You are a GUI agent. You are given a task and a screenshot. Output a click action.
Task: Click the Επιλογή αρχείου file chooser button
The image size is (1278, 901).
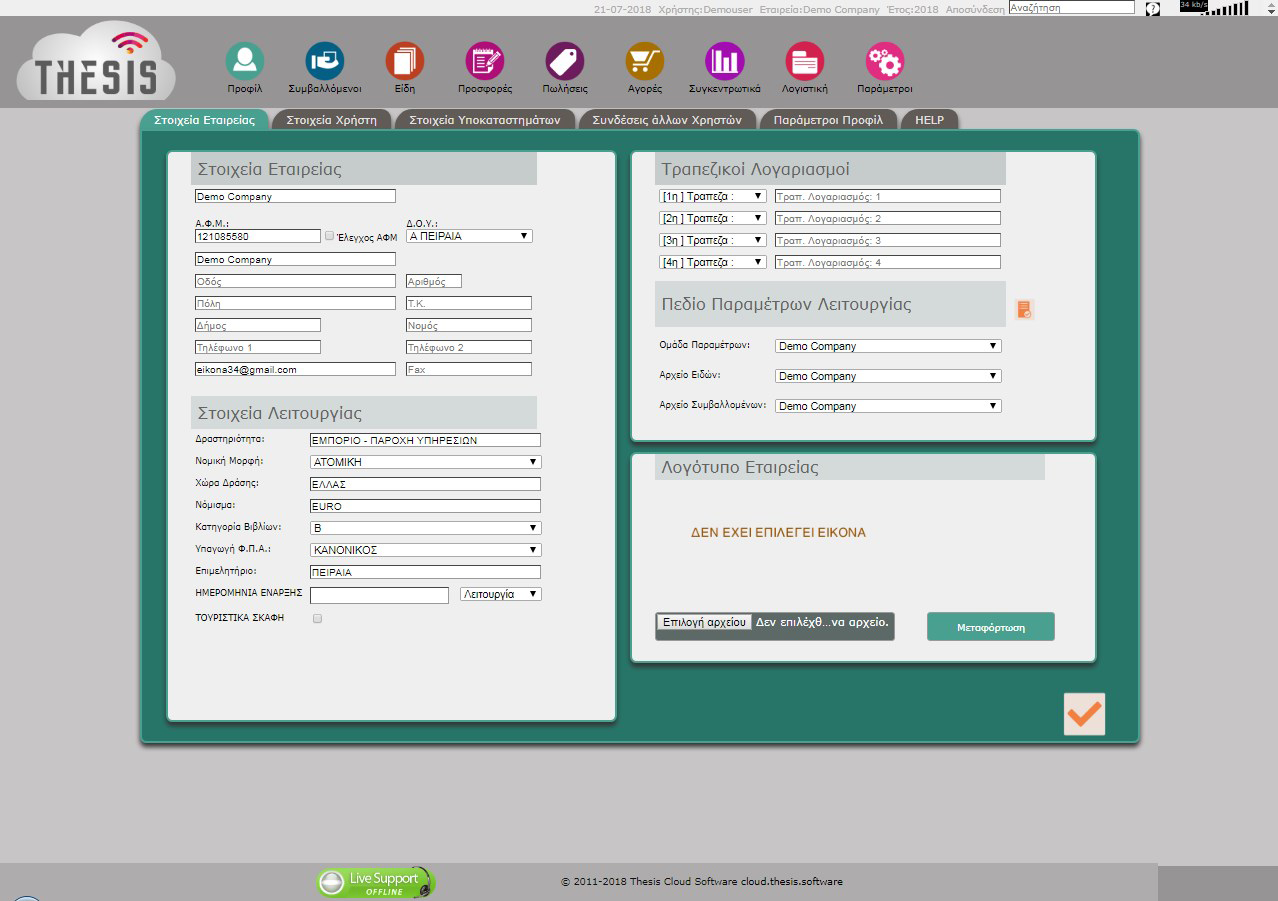pos(704,622)
